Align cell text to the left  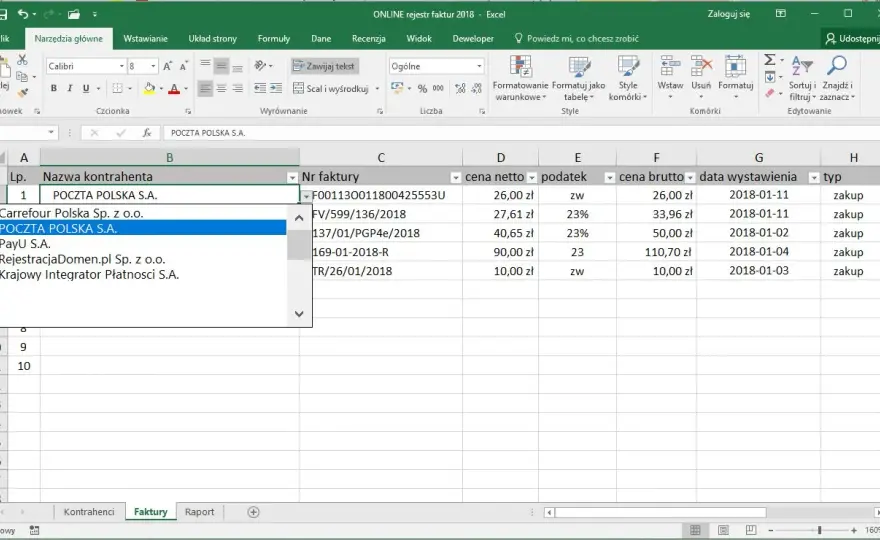tap(205, 88)
